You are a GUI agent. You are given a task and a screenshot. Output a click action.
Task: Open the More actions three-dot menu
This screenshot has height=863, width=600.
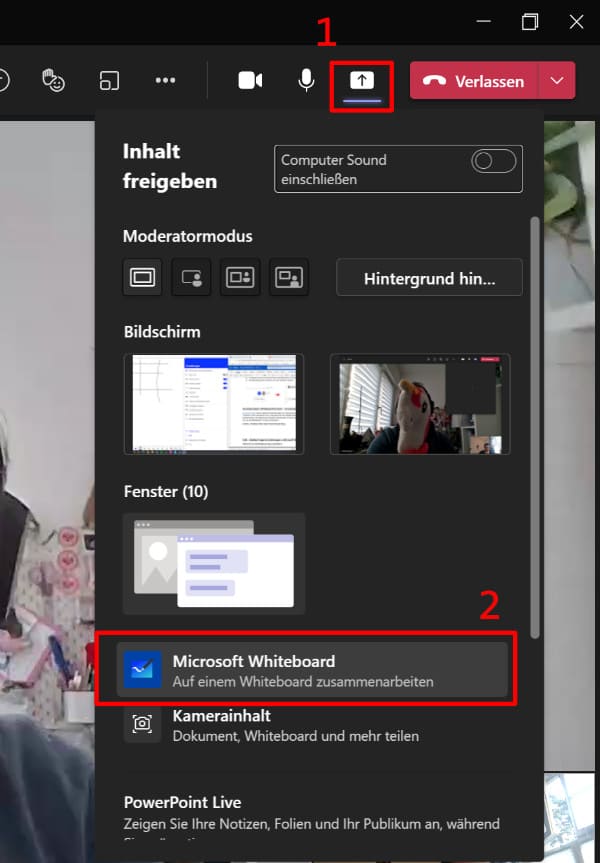click(x=165, y=80)
